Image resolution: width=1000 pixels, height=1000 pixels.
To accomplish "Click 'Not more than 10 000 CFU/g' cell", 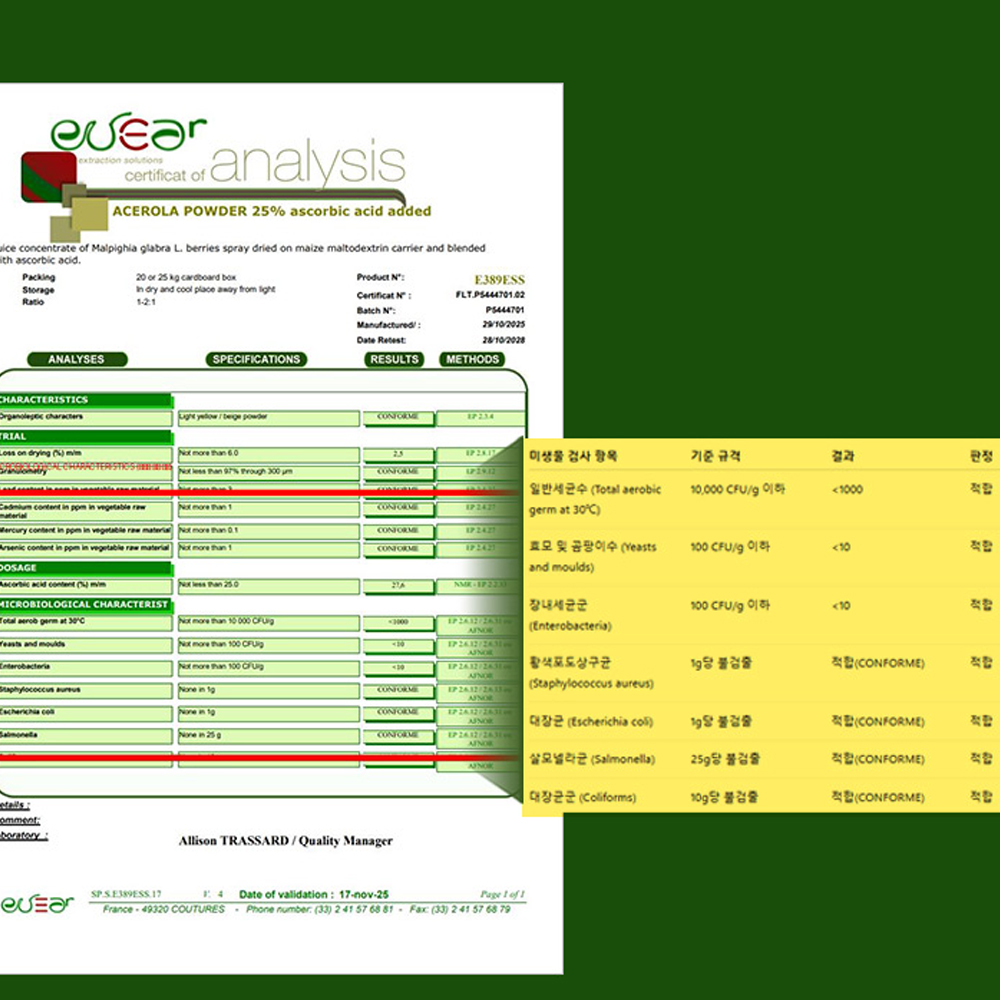I will pos(268,622).
